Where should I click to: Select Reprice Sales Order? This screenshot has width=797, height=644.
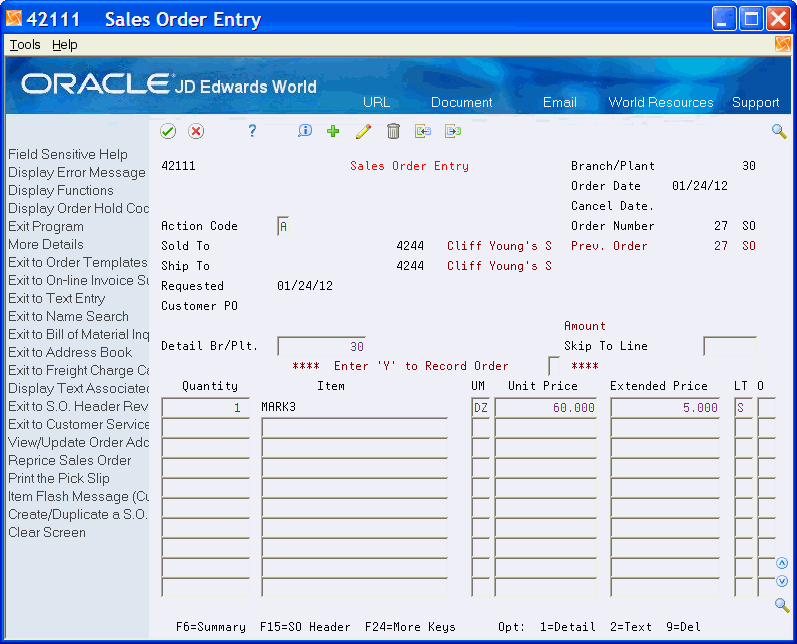[70, 461]
